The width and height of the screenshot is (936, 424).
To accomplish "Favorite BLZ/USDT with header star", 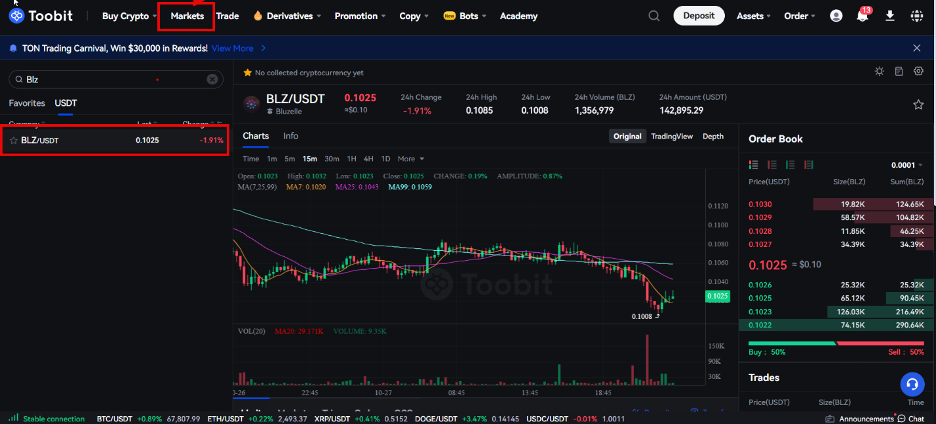I will (x=918, y=105).
